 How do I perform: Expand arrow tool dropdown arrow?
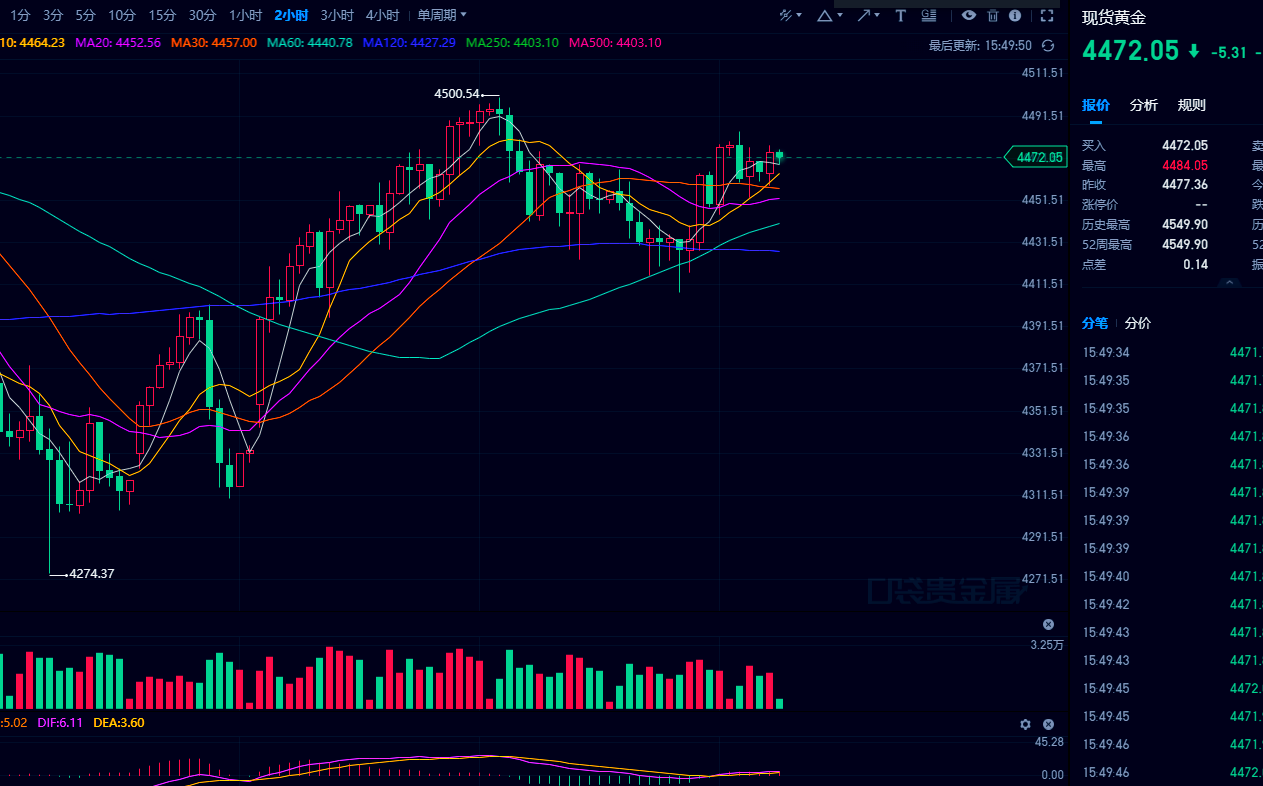click(x=877, y=15)
